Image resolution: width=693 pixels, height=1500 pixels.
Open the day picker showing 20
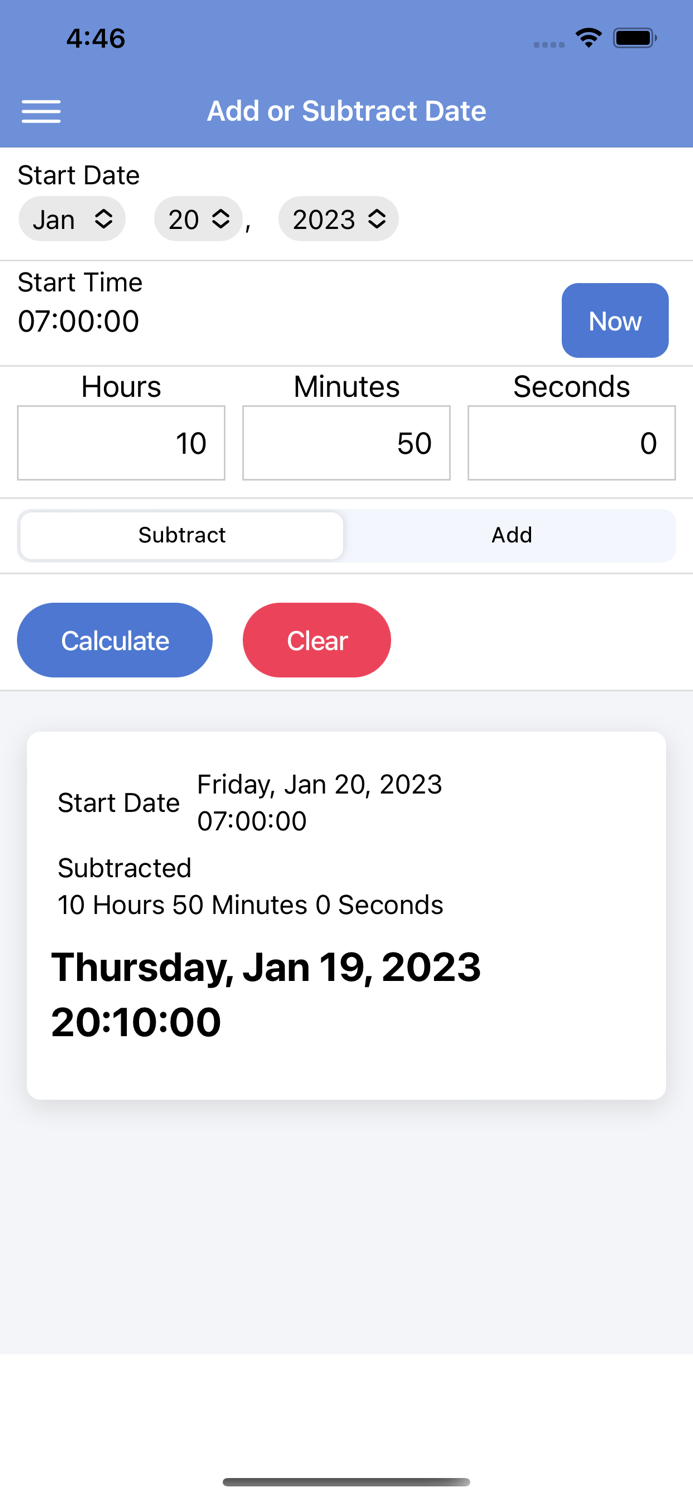(197, 218)
